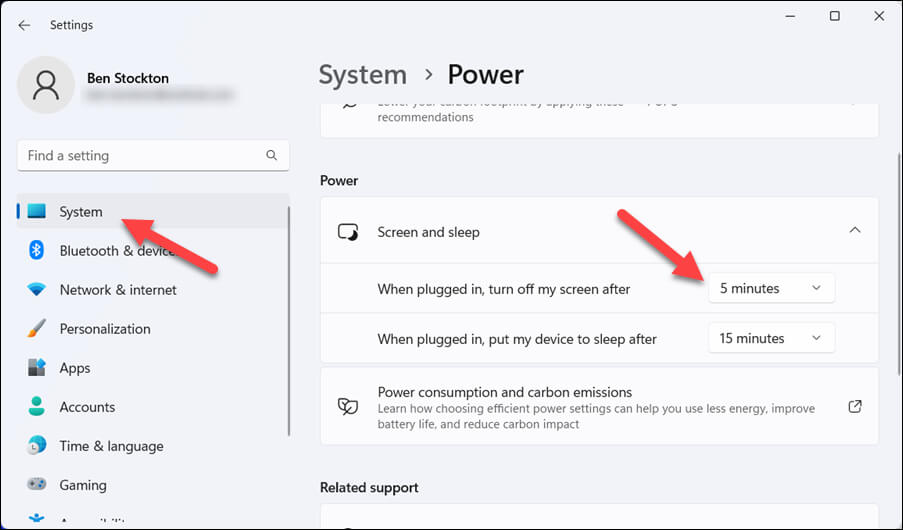
Task: Open Ben Stockton's profile picture
Action: click(x=46, y=85)
